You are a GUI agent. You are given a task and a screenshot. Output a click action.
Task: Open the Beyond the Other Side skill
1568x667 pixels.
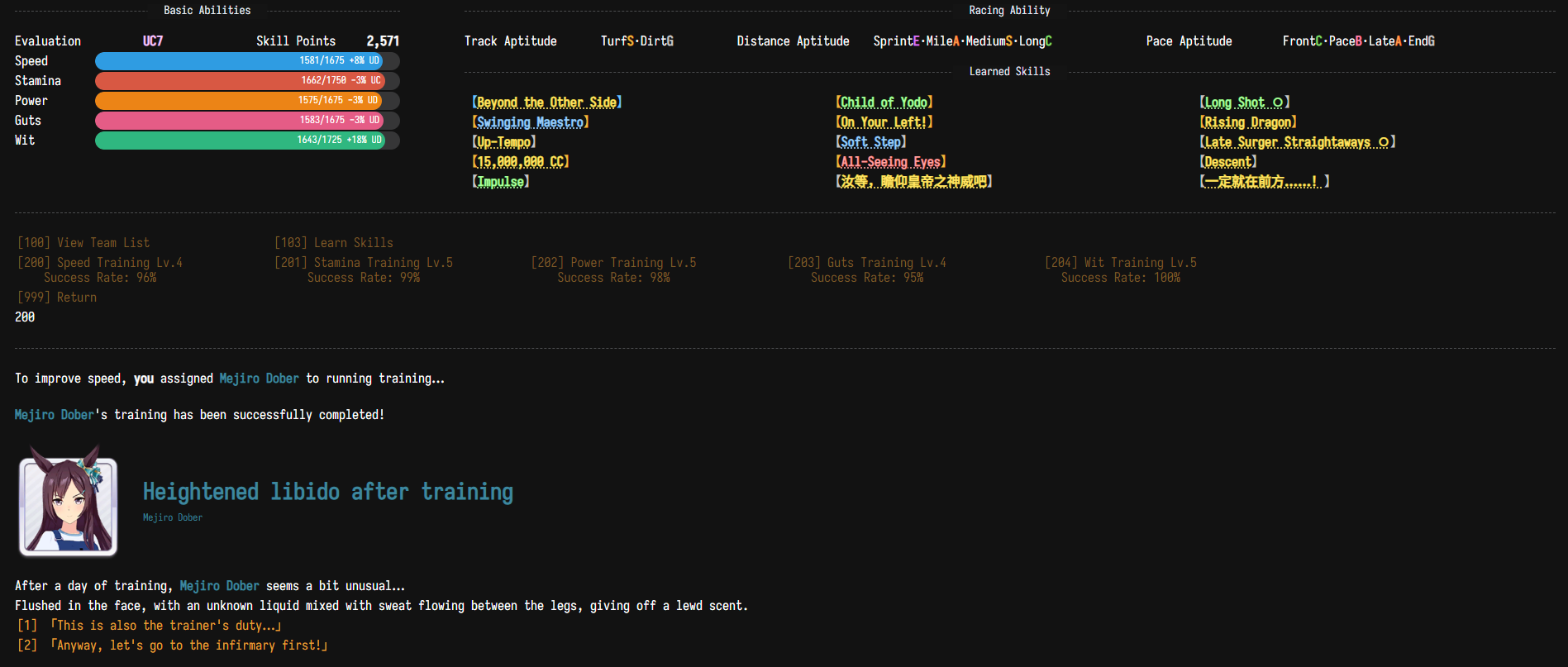click(547, 102)
